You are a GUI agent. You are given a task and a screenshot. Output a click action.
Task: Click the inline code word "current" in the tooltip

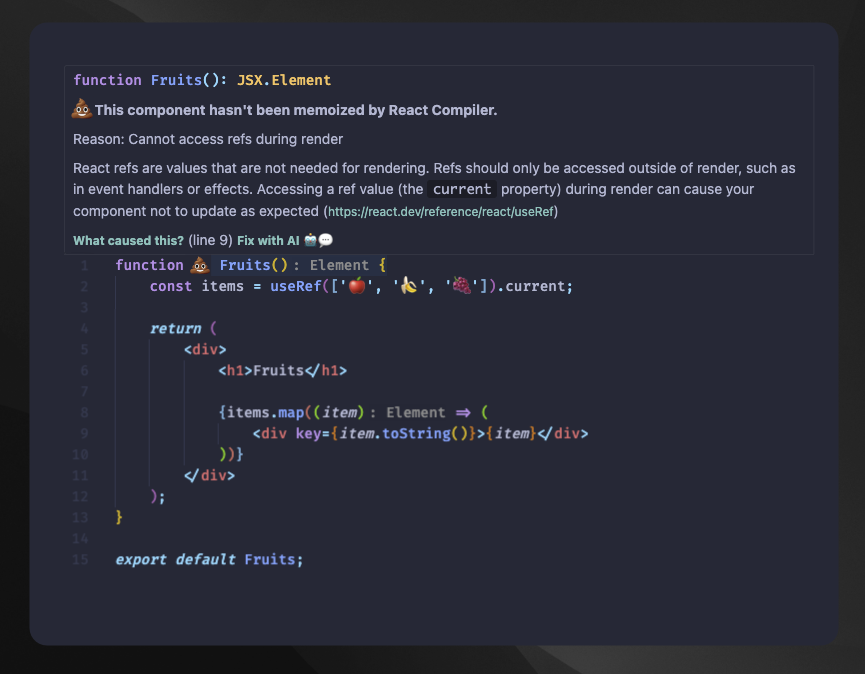click(x=462, y=189)
